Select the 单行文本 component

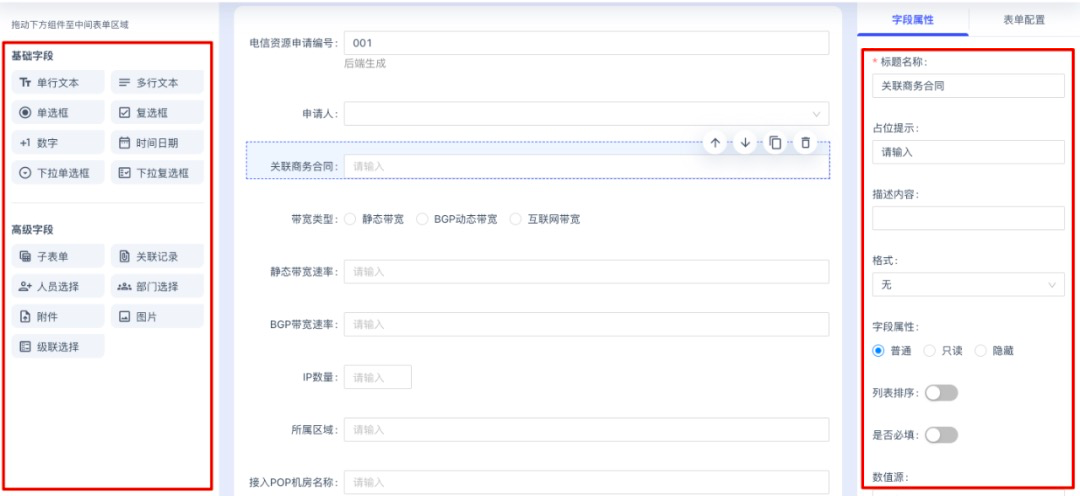click(58, 82)
